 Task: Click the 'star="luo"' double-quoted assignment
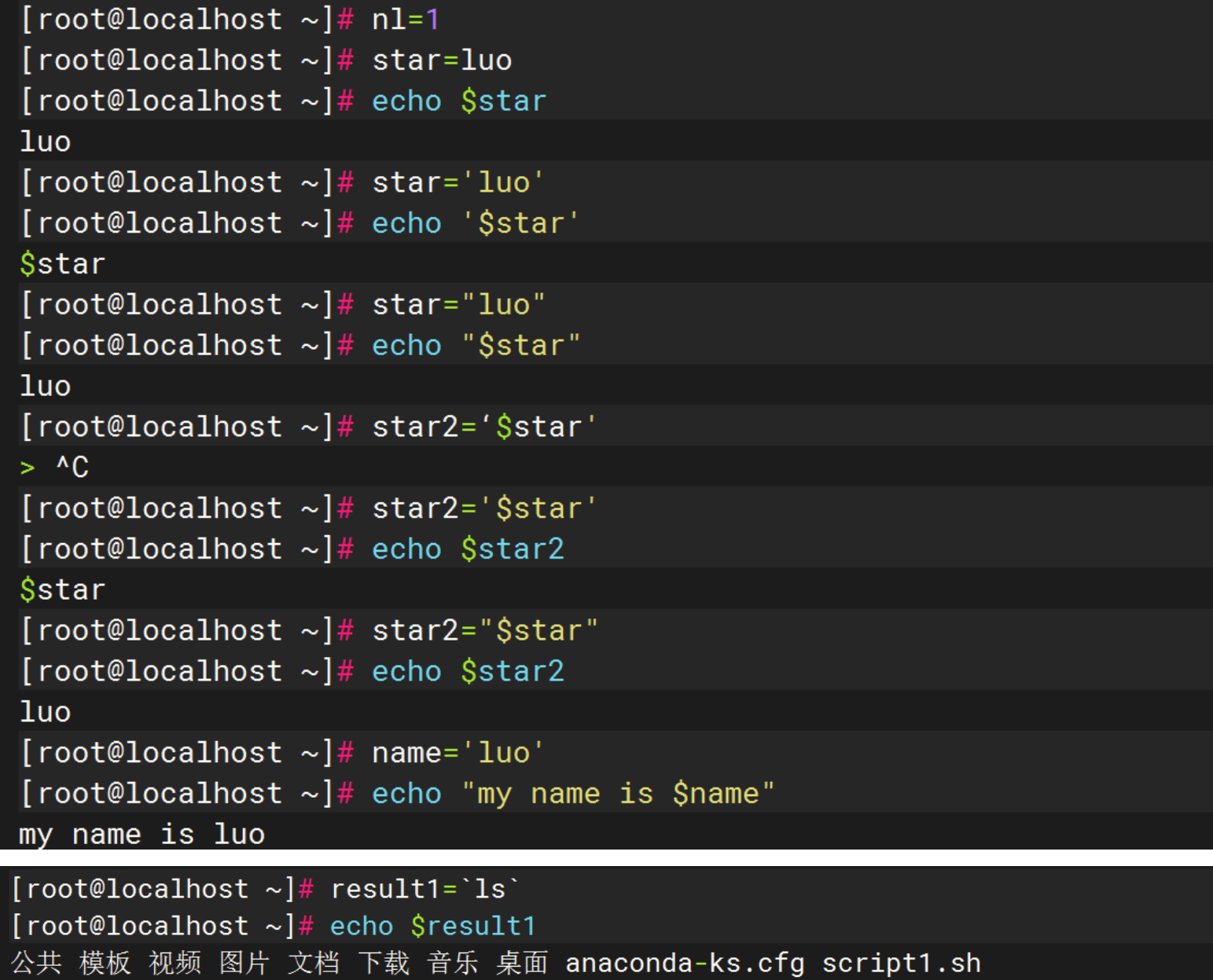(458, 304)
